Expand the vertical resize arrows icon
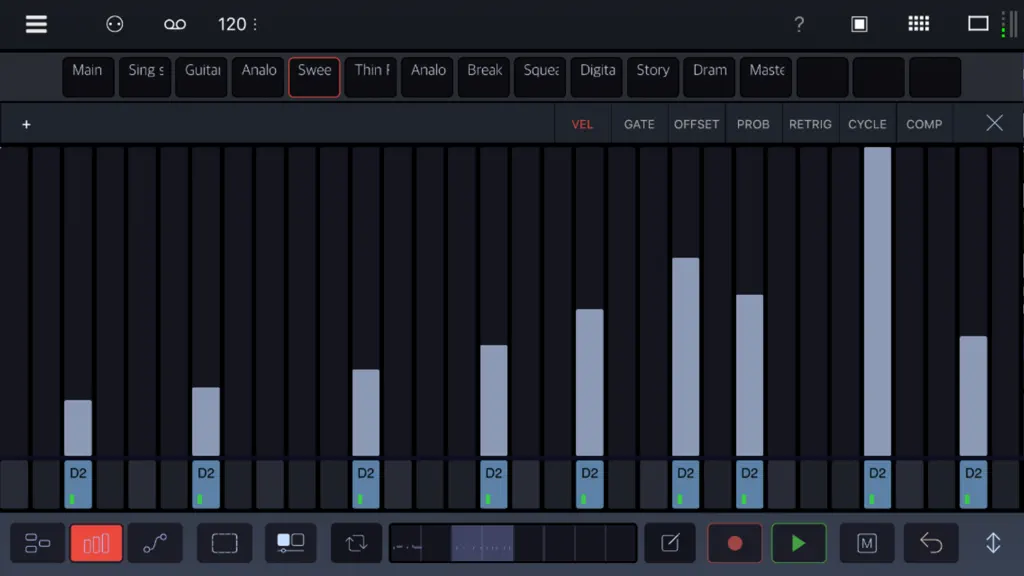The height and width of the screenshot is (576, 1024). (993, 543)
